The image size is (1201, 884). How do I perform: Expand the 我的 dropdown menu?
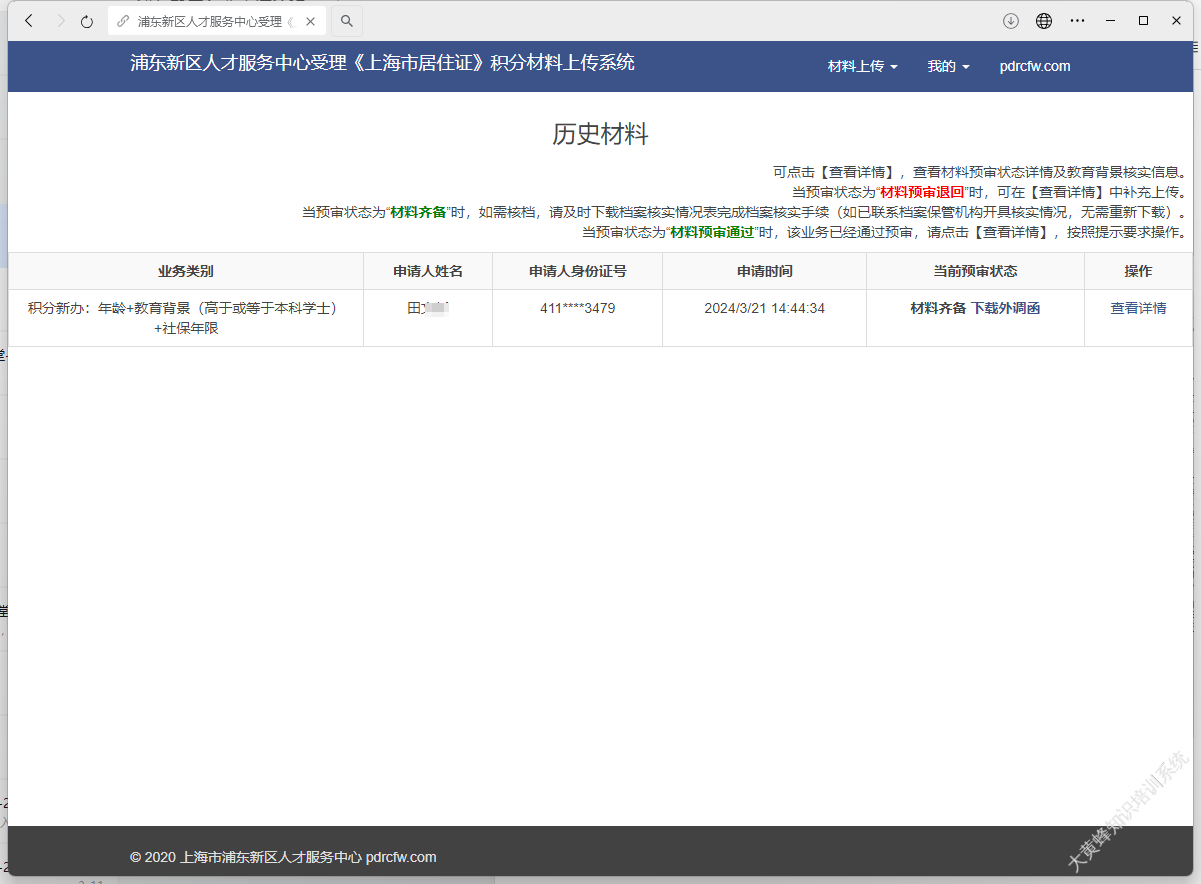pyautogui.click(x=948, y=66)
